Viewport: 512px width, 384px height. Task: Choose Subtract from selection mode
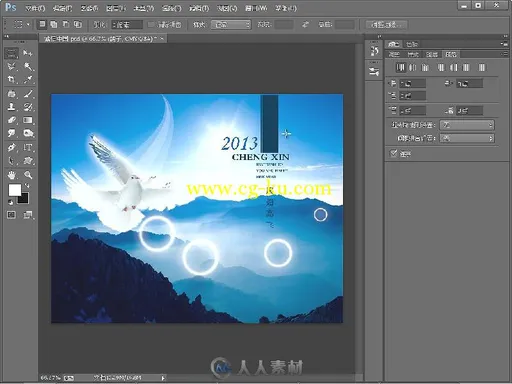click(x=66, y=24)
